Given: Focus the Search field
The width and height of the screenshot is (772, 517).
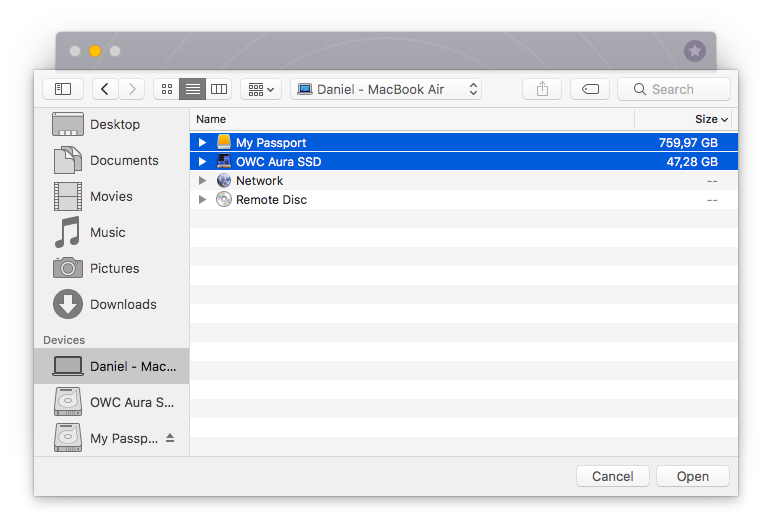Looking at the screenshot, I should click(674, 89).
